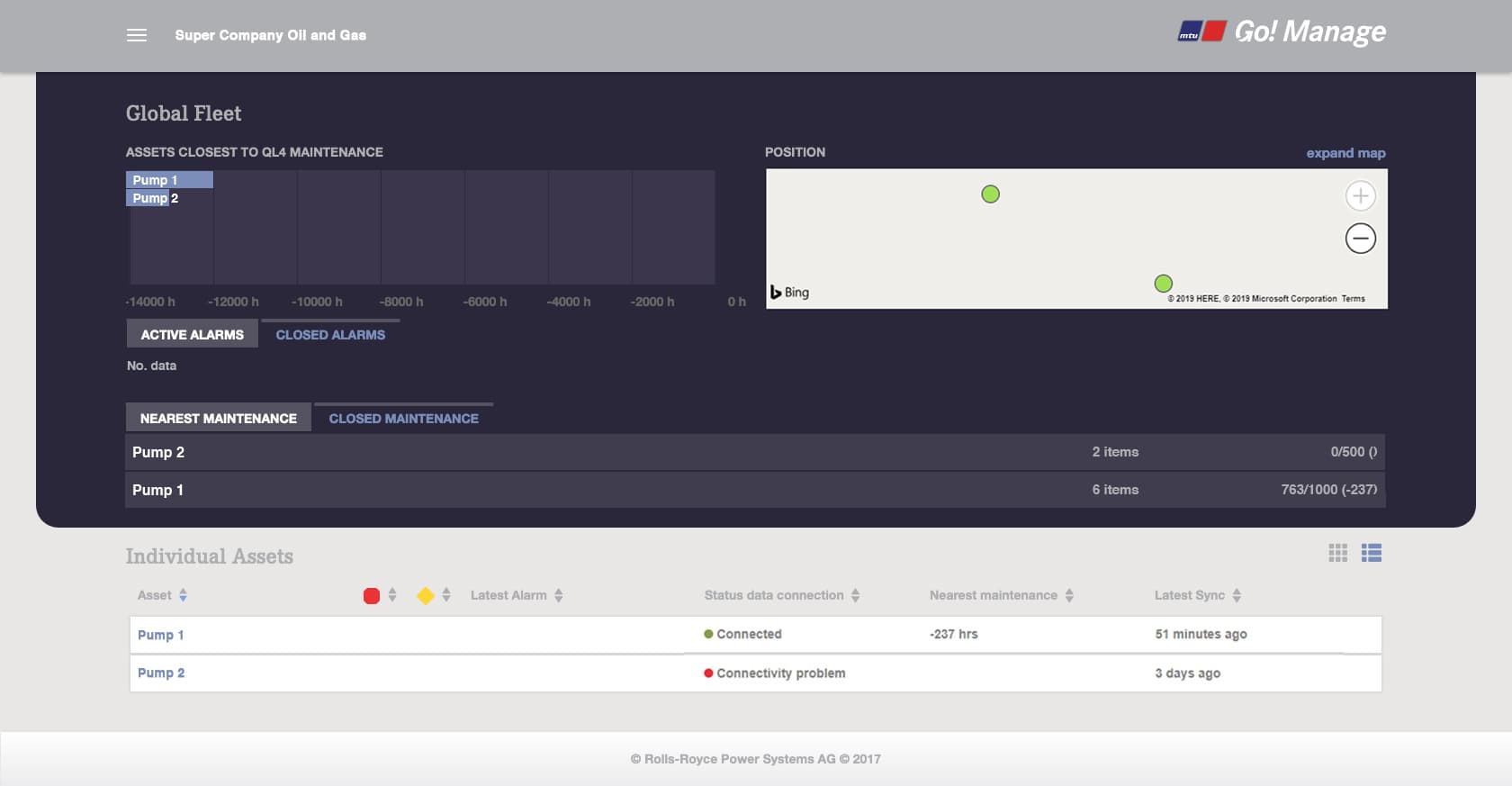The image size is (1512, 786).
Task: Click the '2 items' count for Pump 2
Action: 1115,452
